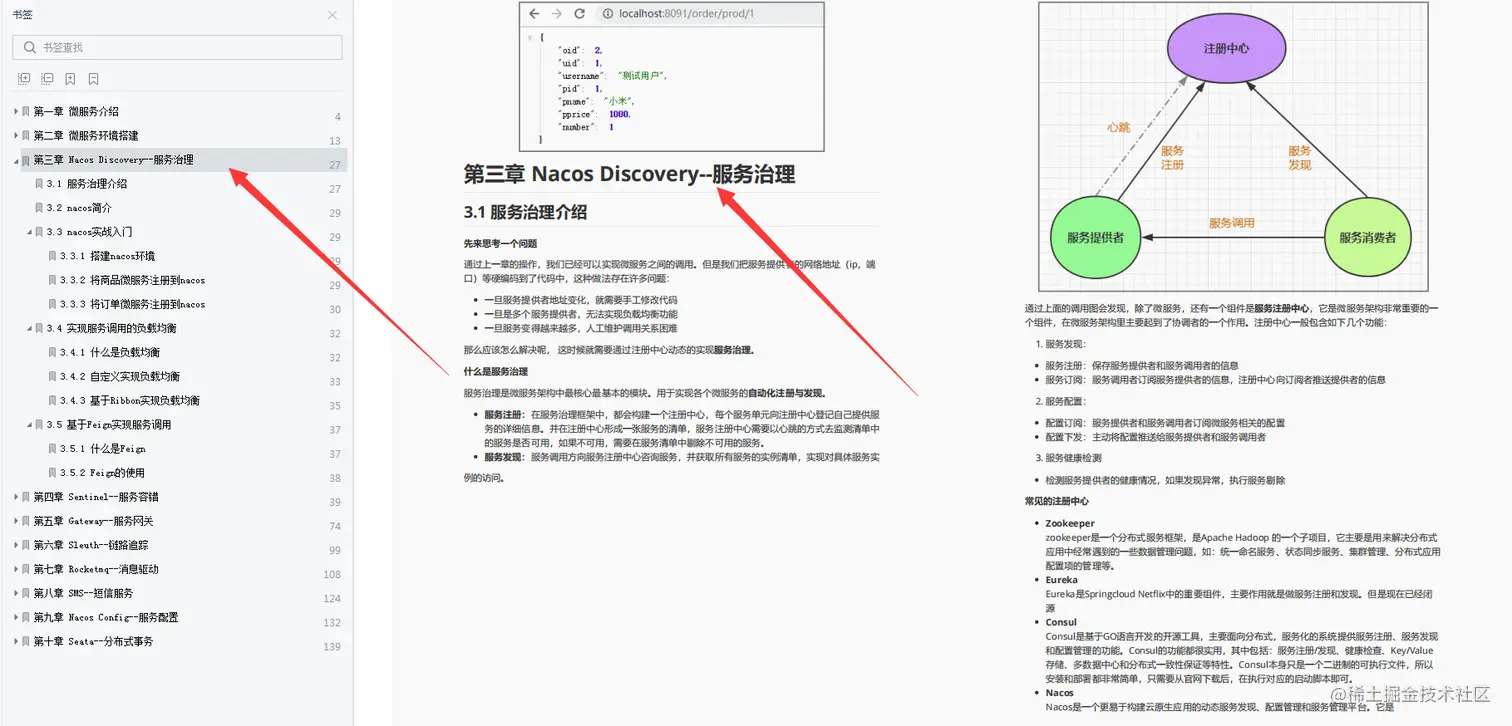The height and width of the screenshot is (726, 1512).
Task: Select the add bookmark icon
Action: 70,78
